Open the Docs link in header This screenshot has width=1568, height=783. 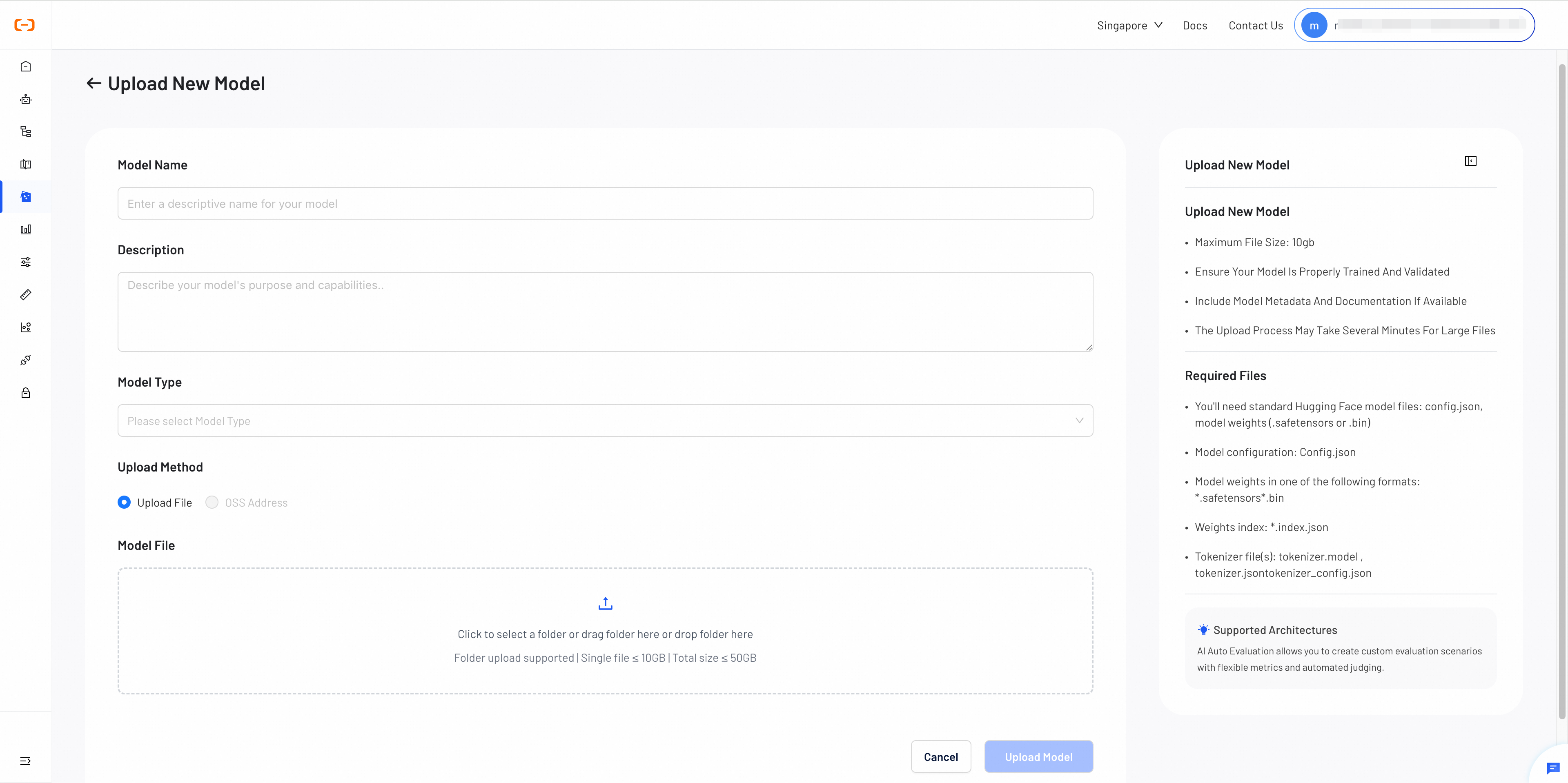point(1195,26)
